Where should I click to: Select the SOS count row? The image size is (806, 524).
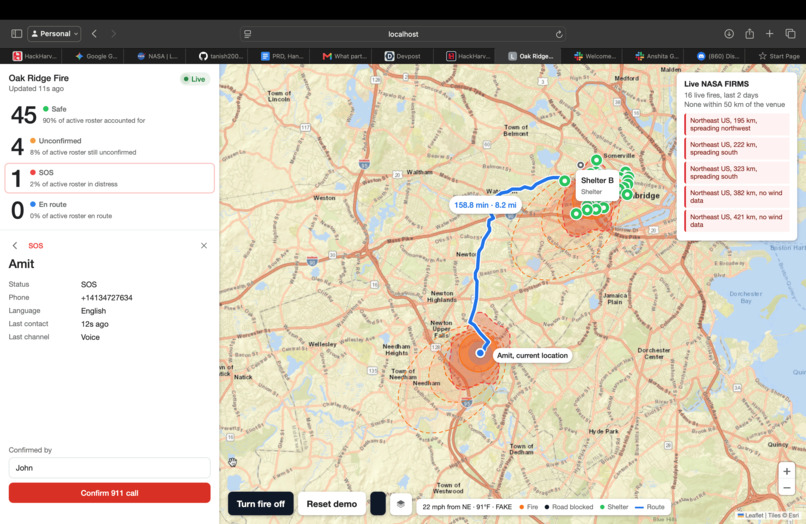click(109, 178)
